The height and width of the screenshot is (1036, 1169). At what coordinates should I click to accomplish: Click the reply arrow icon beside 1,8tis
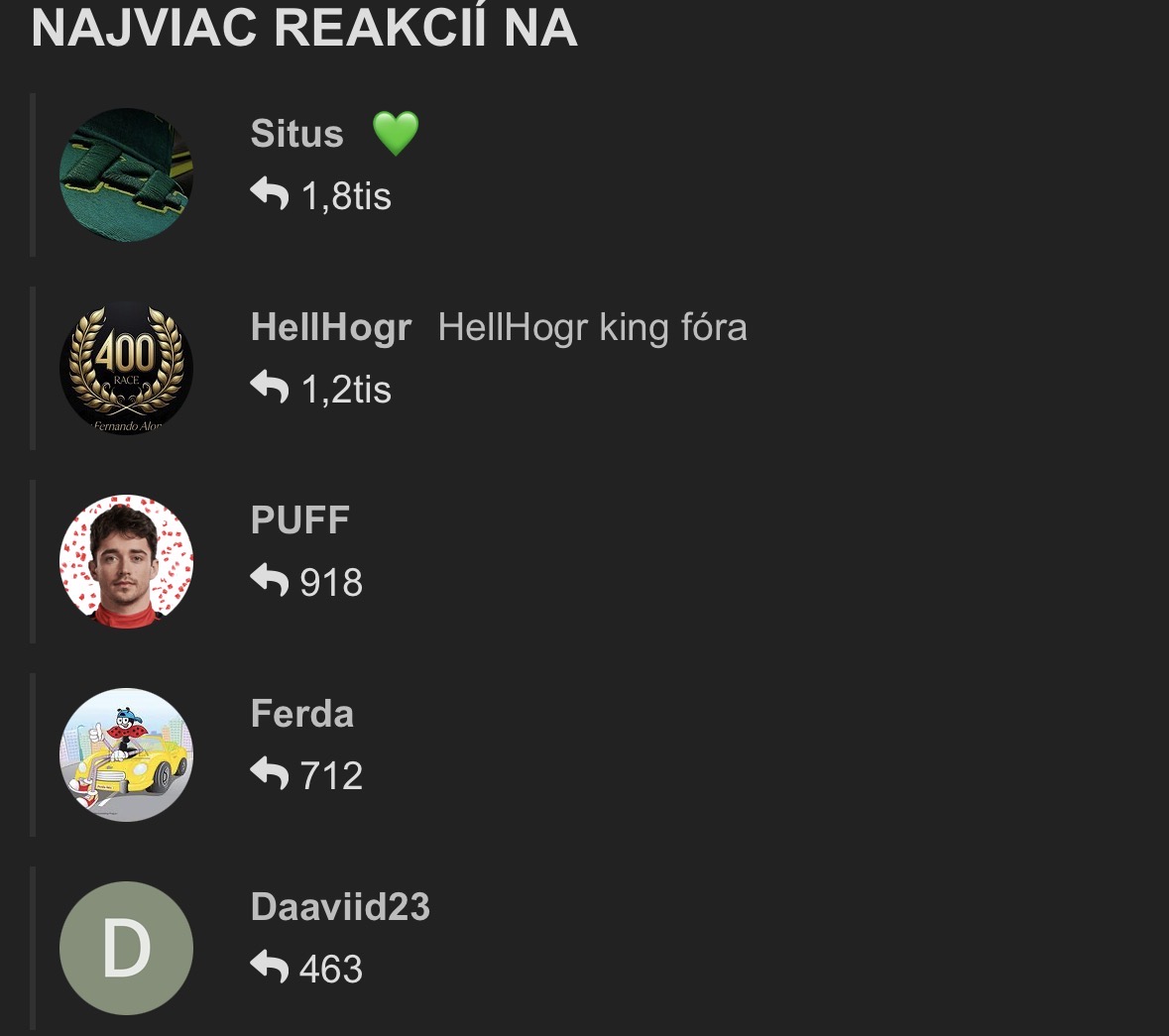[269, 193]
